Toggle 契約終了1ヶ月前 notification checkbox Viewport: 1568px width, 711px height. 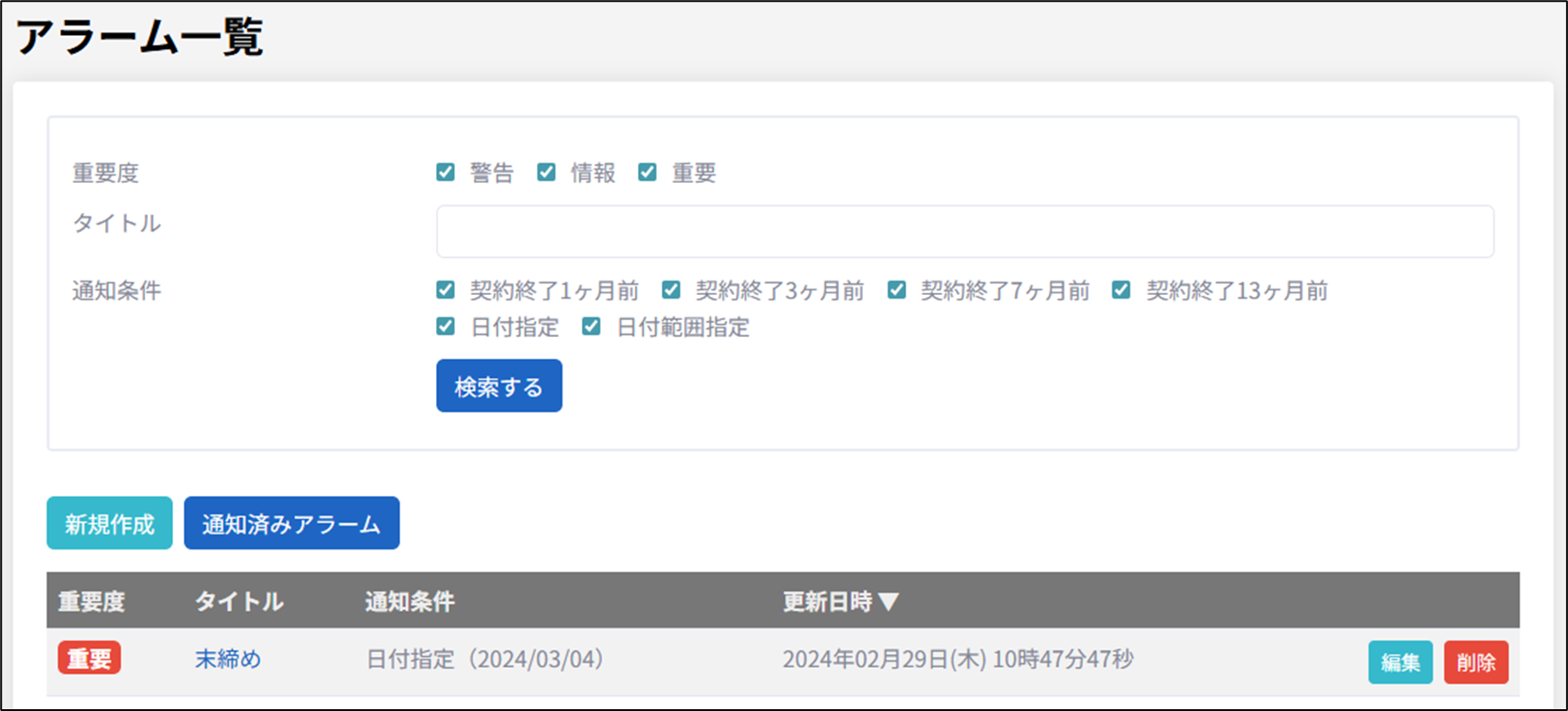pos(446,290)
